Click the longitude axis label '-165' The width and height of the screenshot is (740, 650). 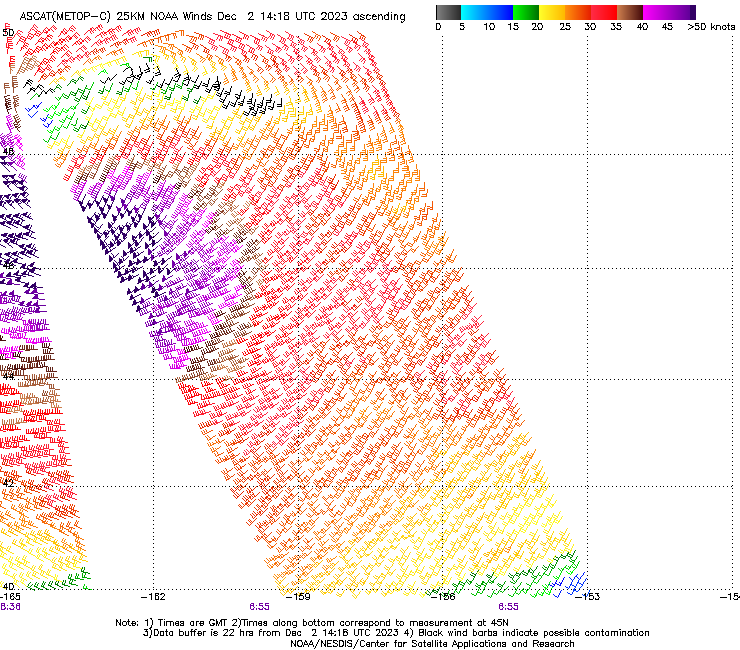click(10, 597)
